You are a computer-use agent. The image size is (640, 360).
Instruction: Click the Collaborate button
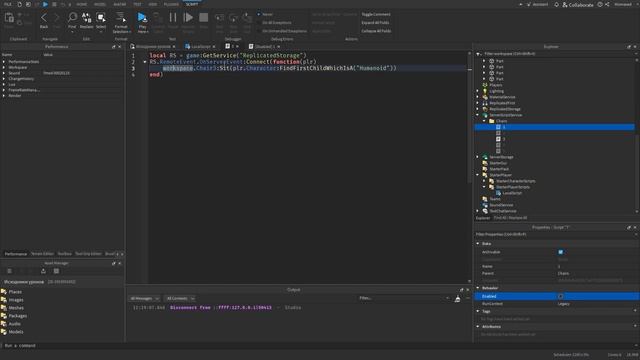click(578, 4)
